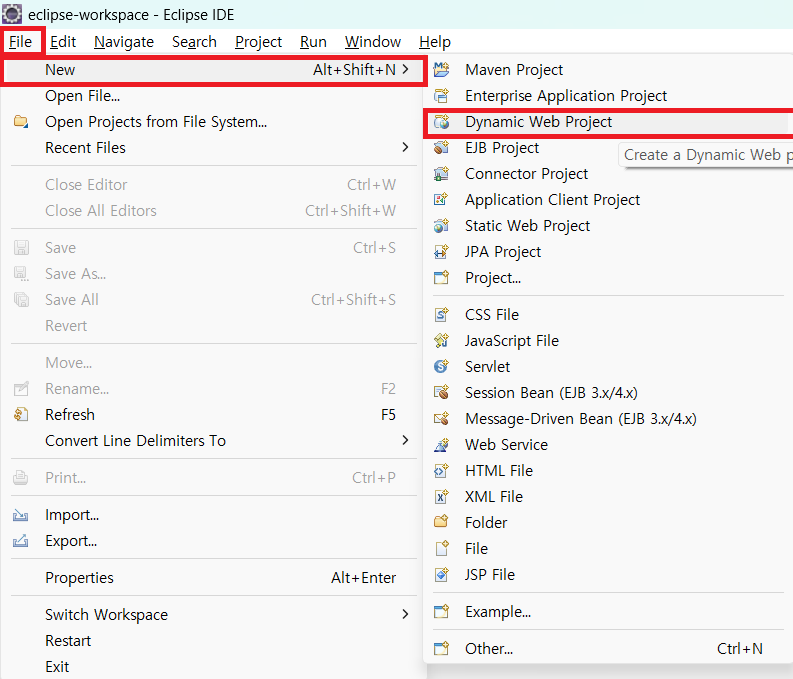Click the Static Web Project icon
This screenshot has height=679, width=793.
tap(442, 225)
